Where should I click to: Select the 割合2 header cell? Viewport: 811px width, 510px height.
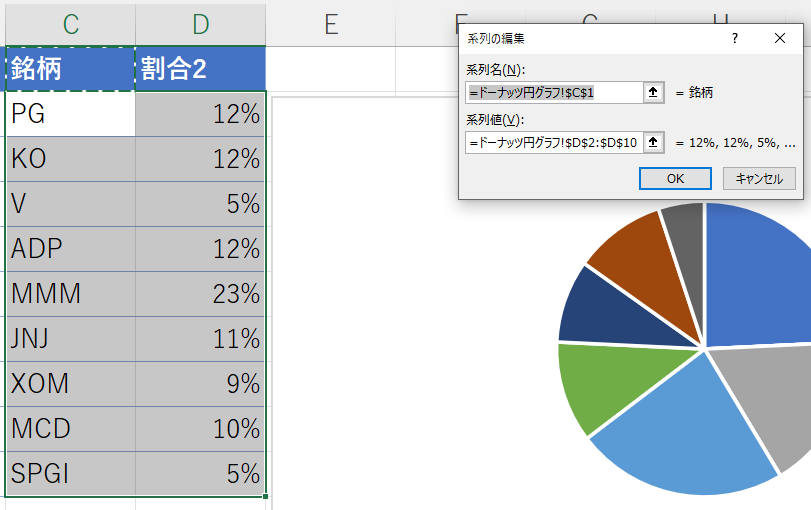(201, 69)
